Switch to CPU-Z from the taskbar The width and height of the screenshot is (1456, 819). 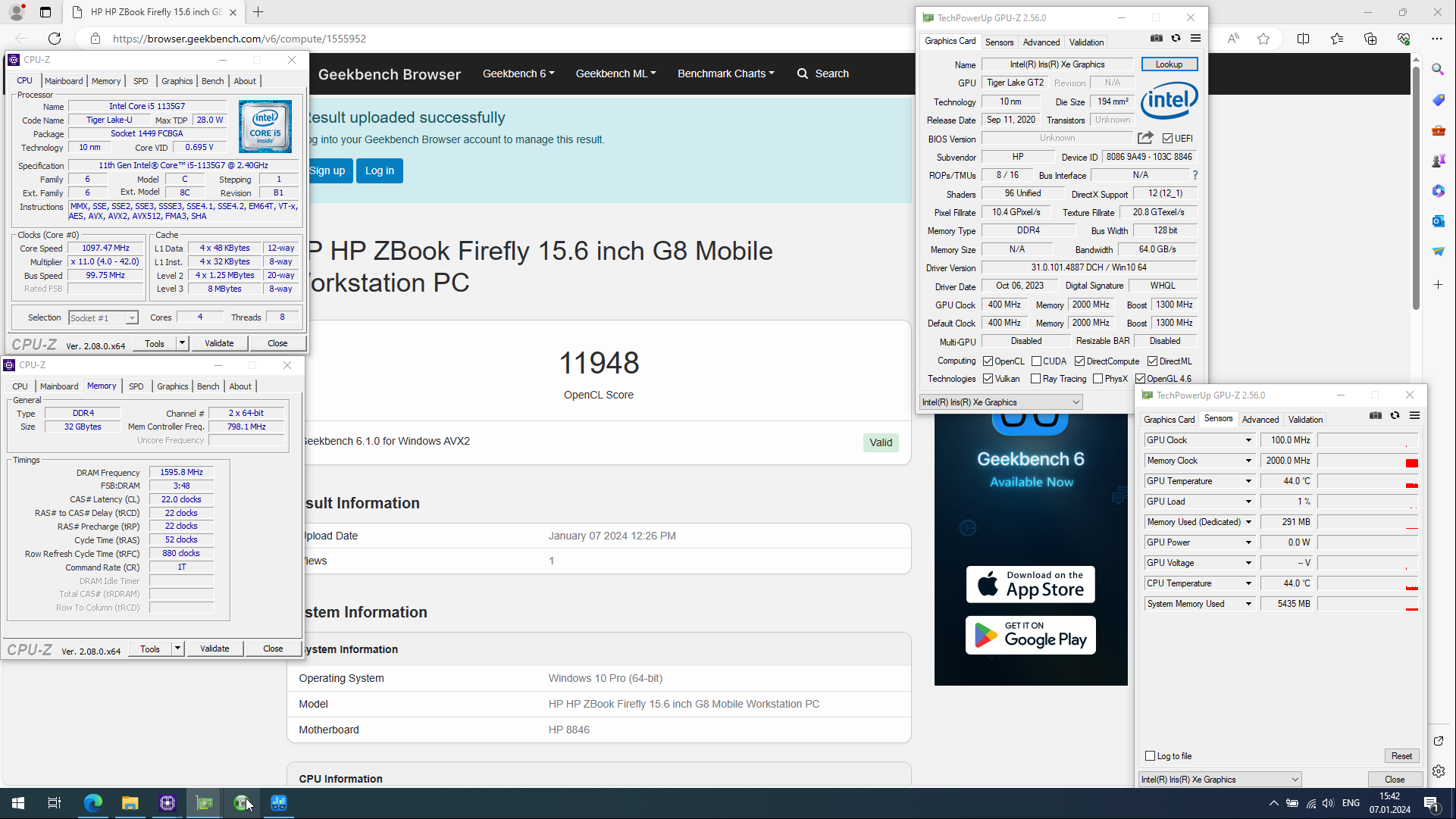168,803
